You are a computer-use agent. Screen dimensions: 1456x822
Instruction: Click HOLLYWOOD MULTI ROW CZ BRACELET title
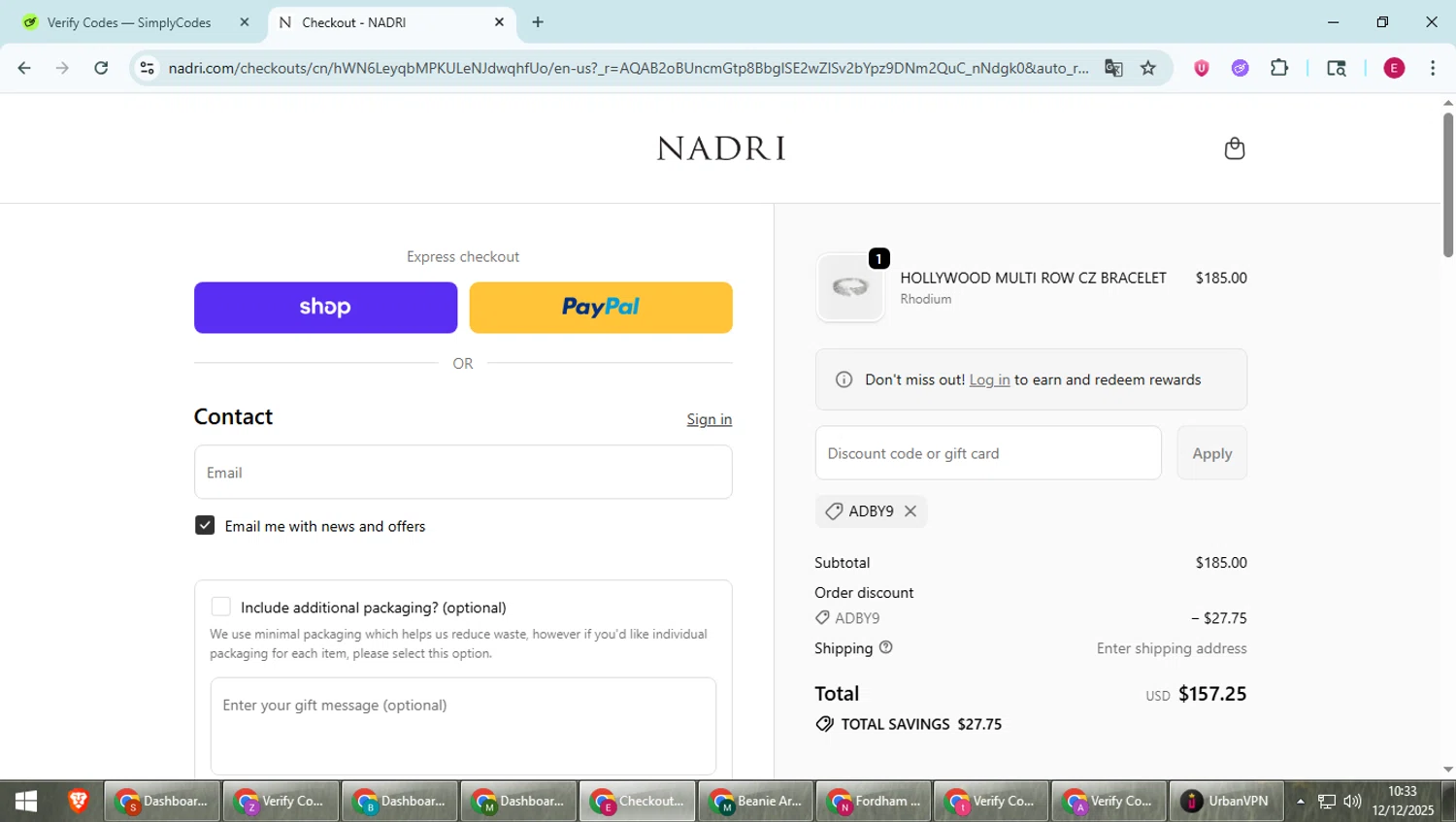(x=1033, y=278)
